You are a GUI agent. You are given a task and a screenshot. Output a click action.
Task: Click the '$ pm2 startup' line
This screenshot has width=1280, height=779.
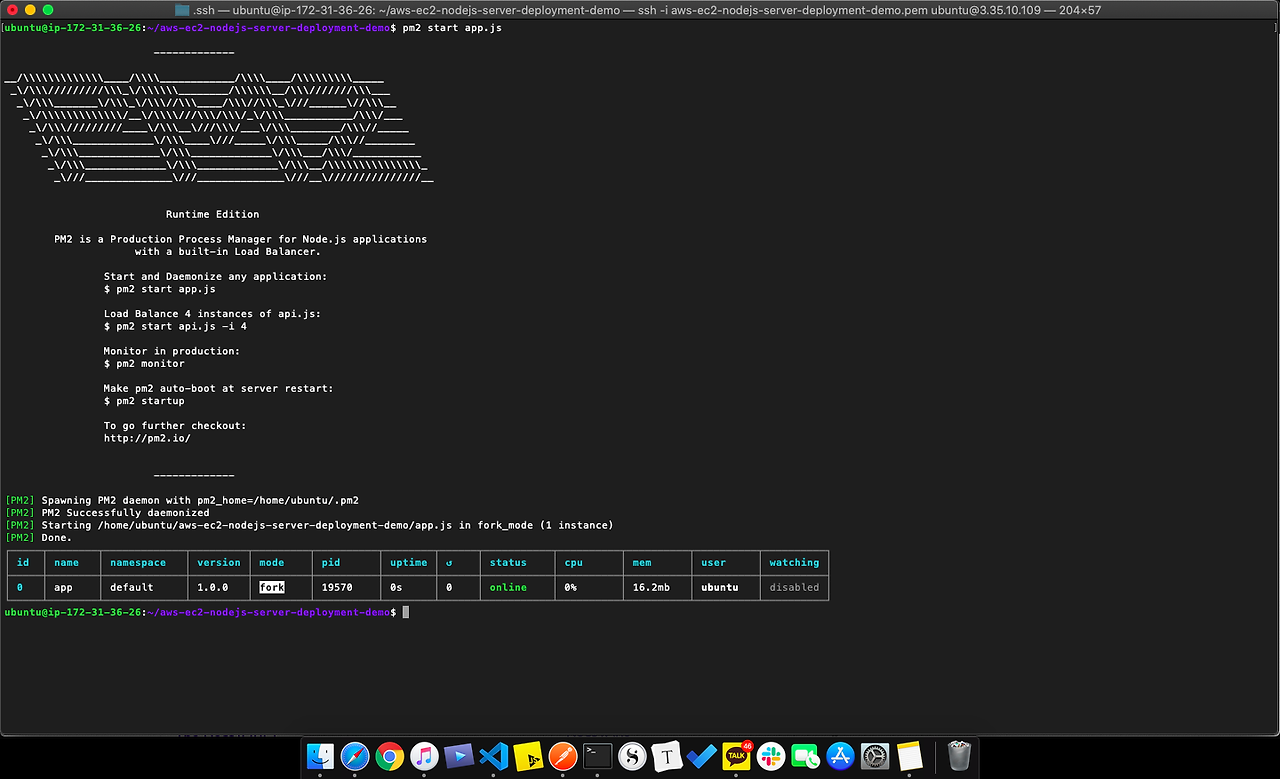click(144, 401)
